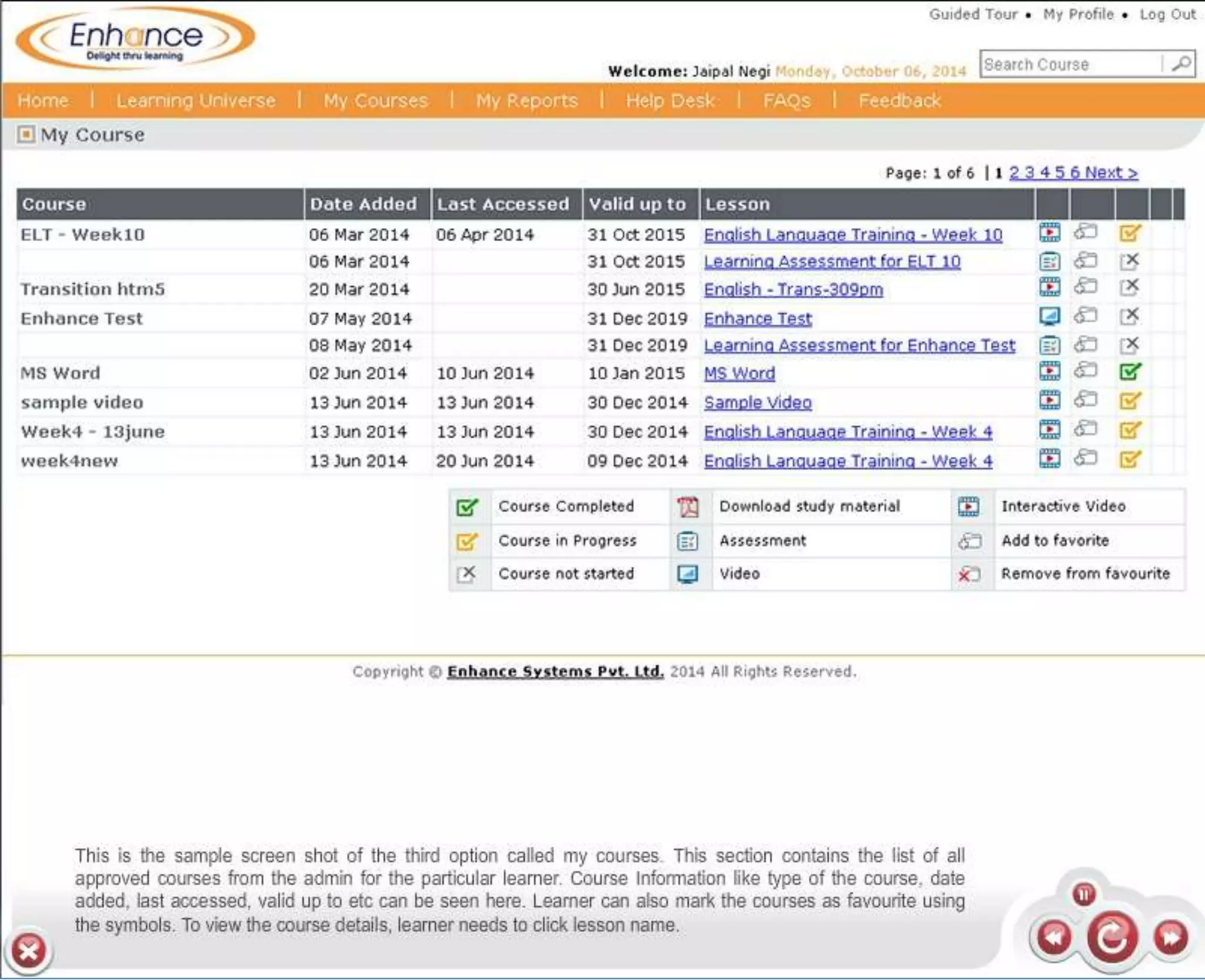Click in-progress status icon for week4new row
The height and width of the screenshot is (980, 1205).
click(x=1130, y=459)
